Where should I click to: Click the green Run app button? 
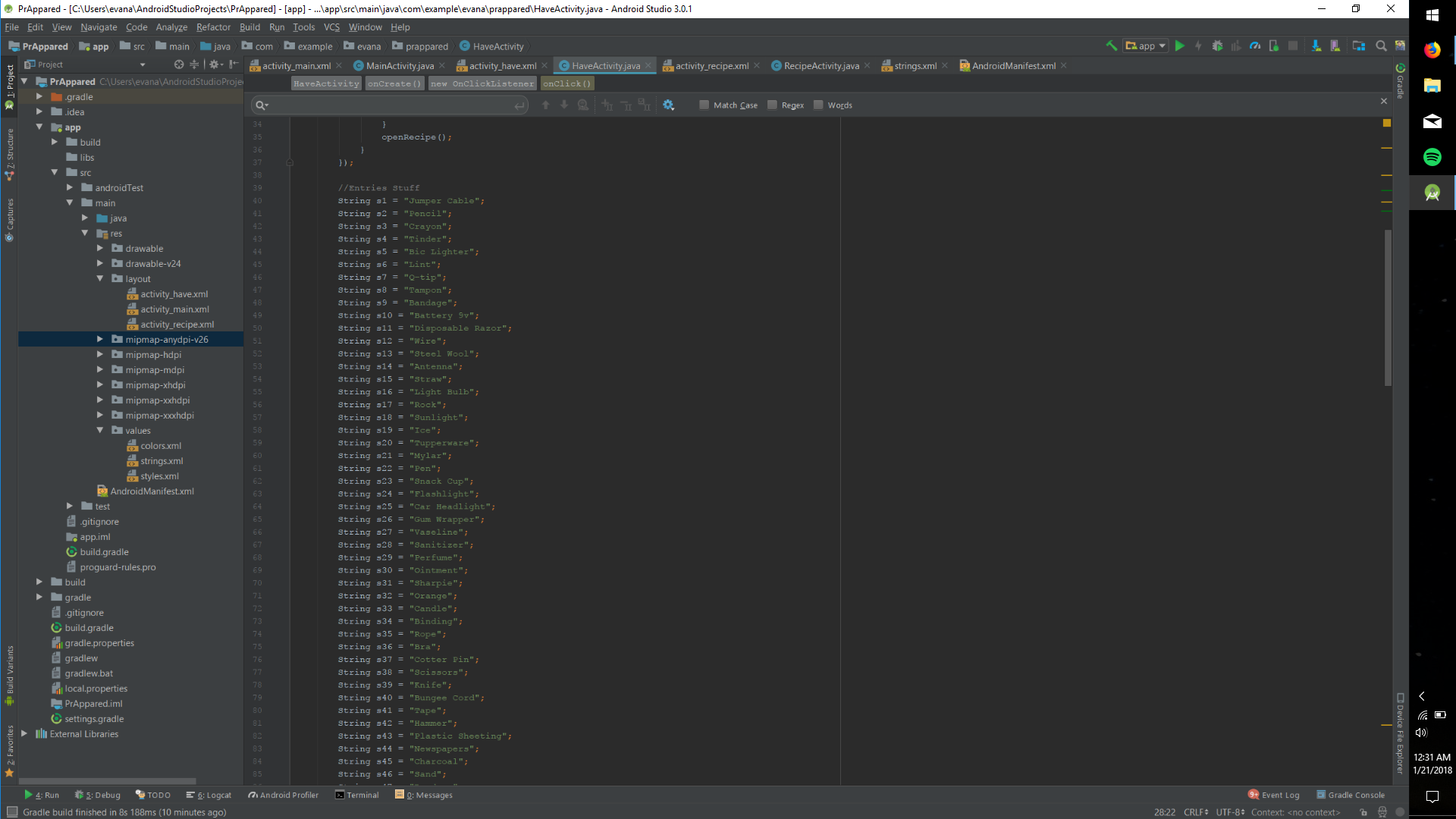pyautogui.click(x=1180, y=46)
